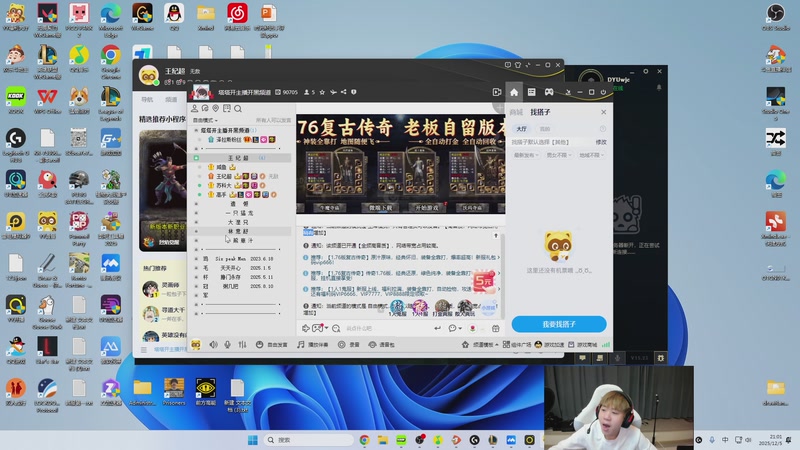This screenshot has width=800, height=450.
Task: Click the location pin icon above channel tree
Action: (x=216, y=109)
